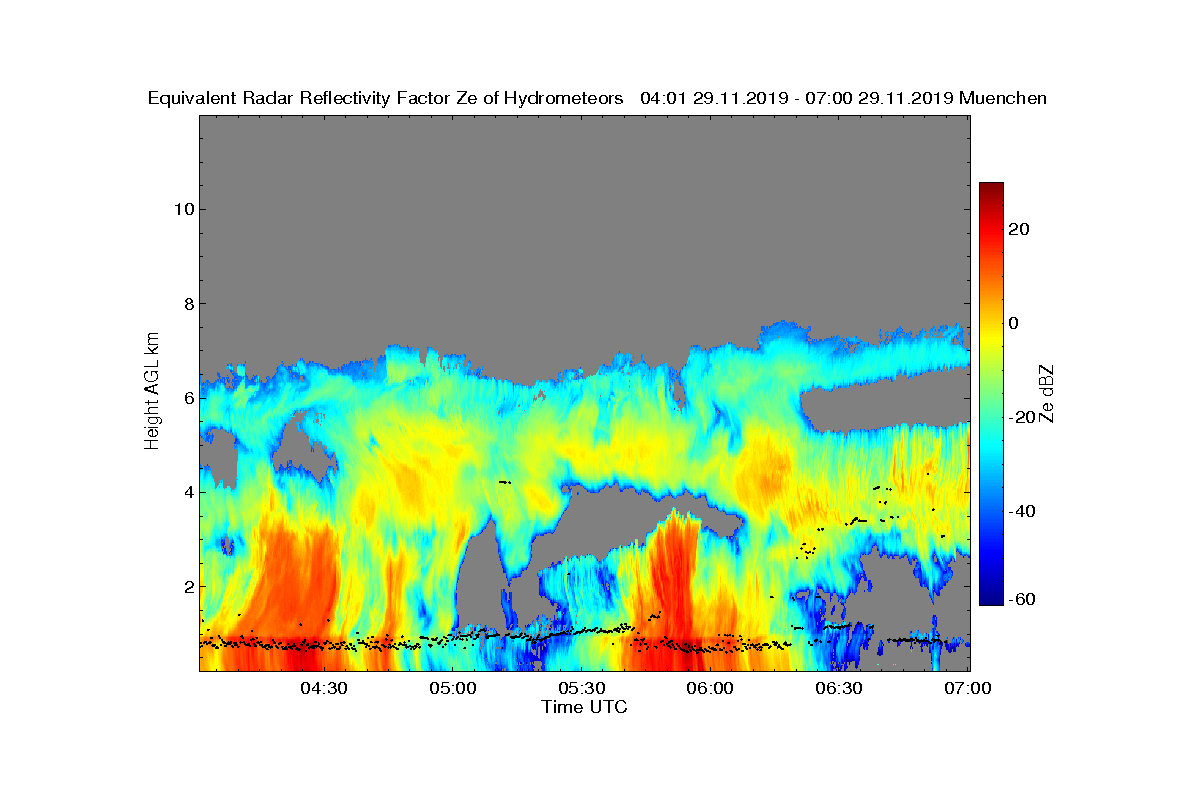Click the colorbar value 0
The image size is (1200, 800).
pos(1015,323)
